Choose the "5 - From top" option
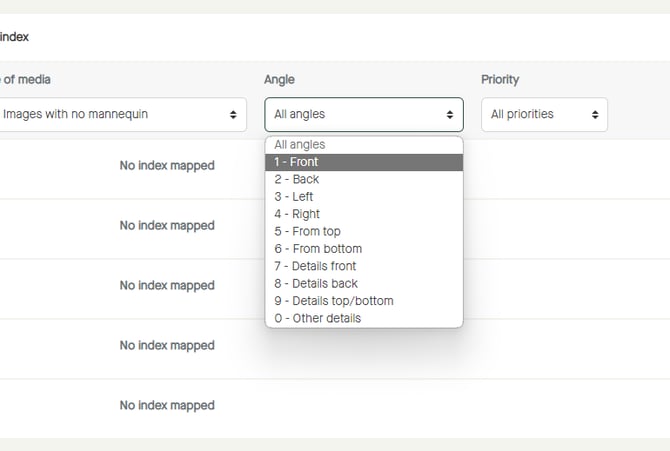Screen dimensions: 670x451 click(363, 231)
